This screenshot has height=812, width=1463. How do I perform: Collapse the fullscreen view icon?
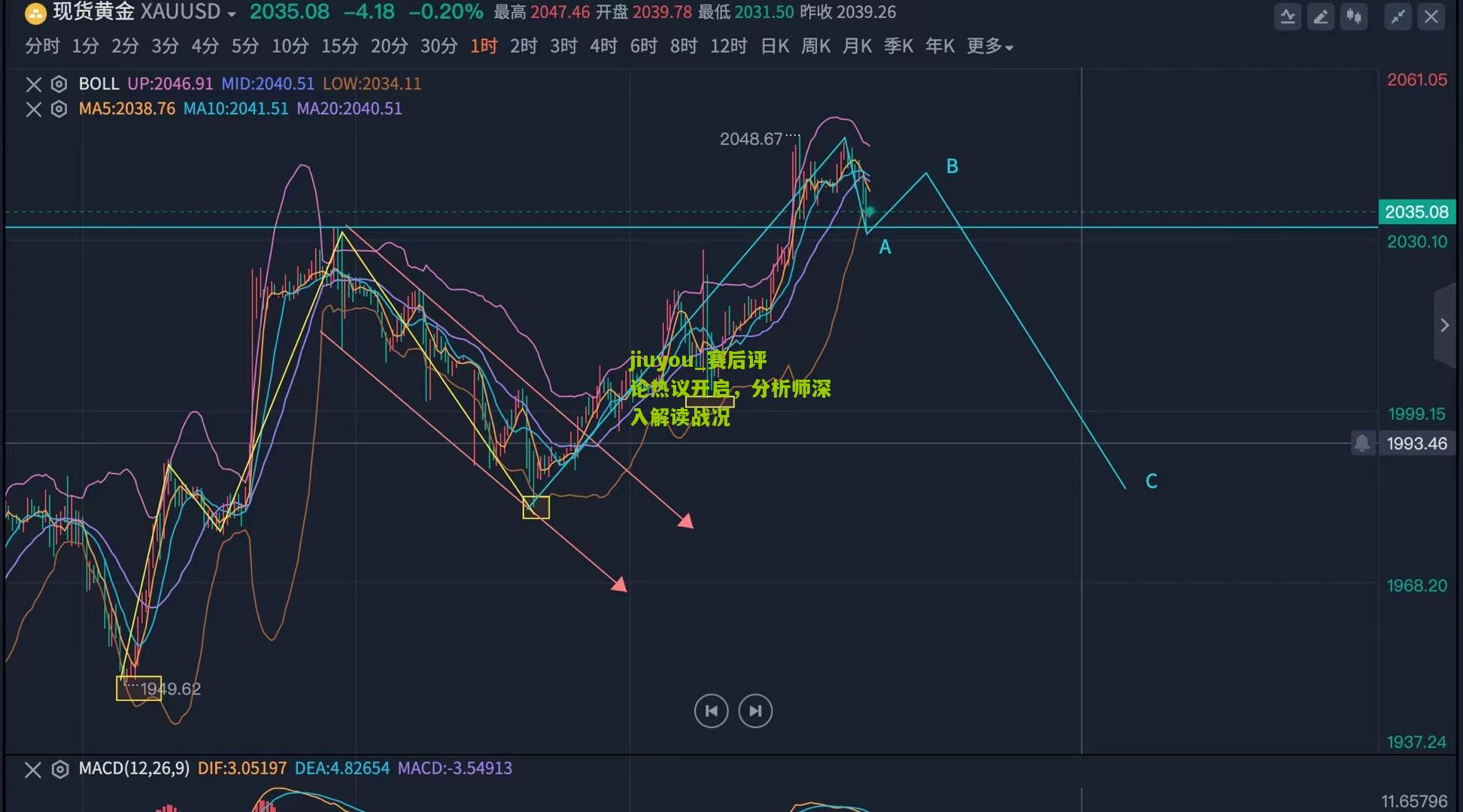[1398, 17]
